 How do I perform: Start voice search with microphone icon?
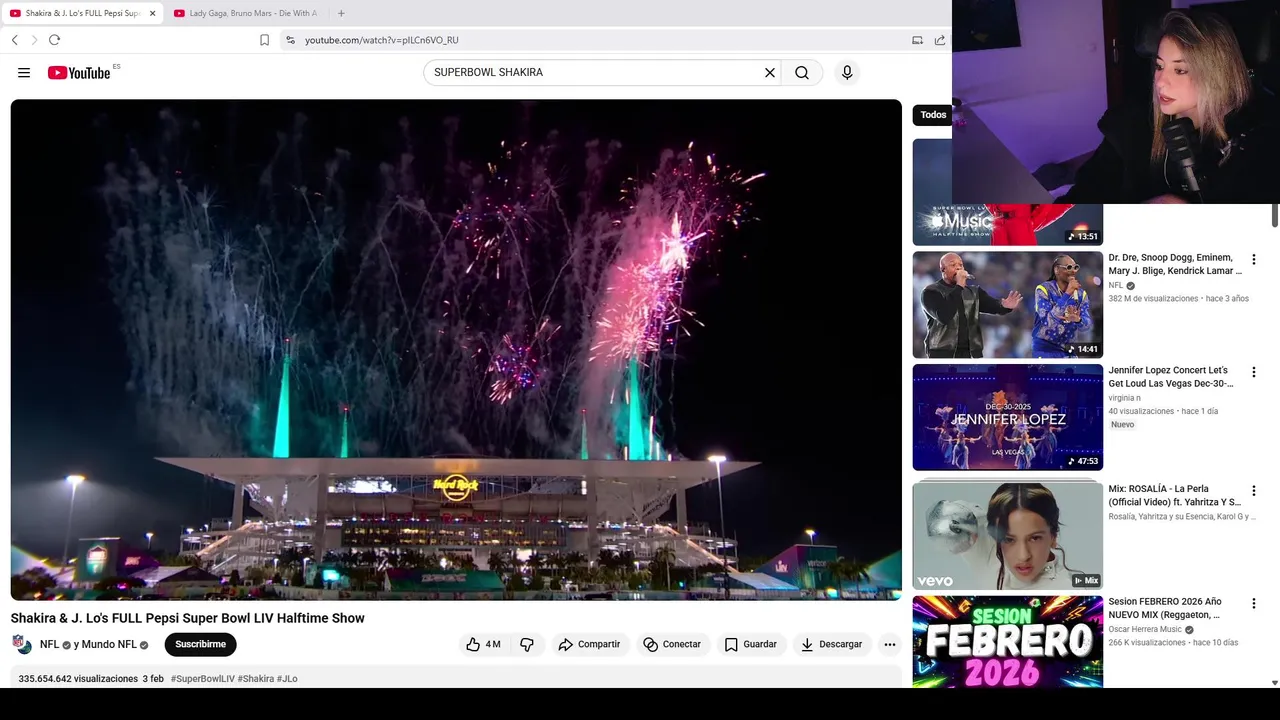pos(847,73)
